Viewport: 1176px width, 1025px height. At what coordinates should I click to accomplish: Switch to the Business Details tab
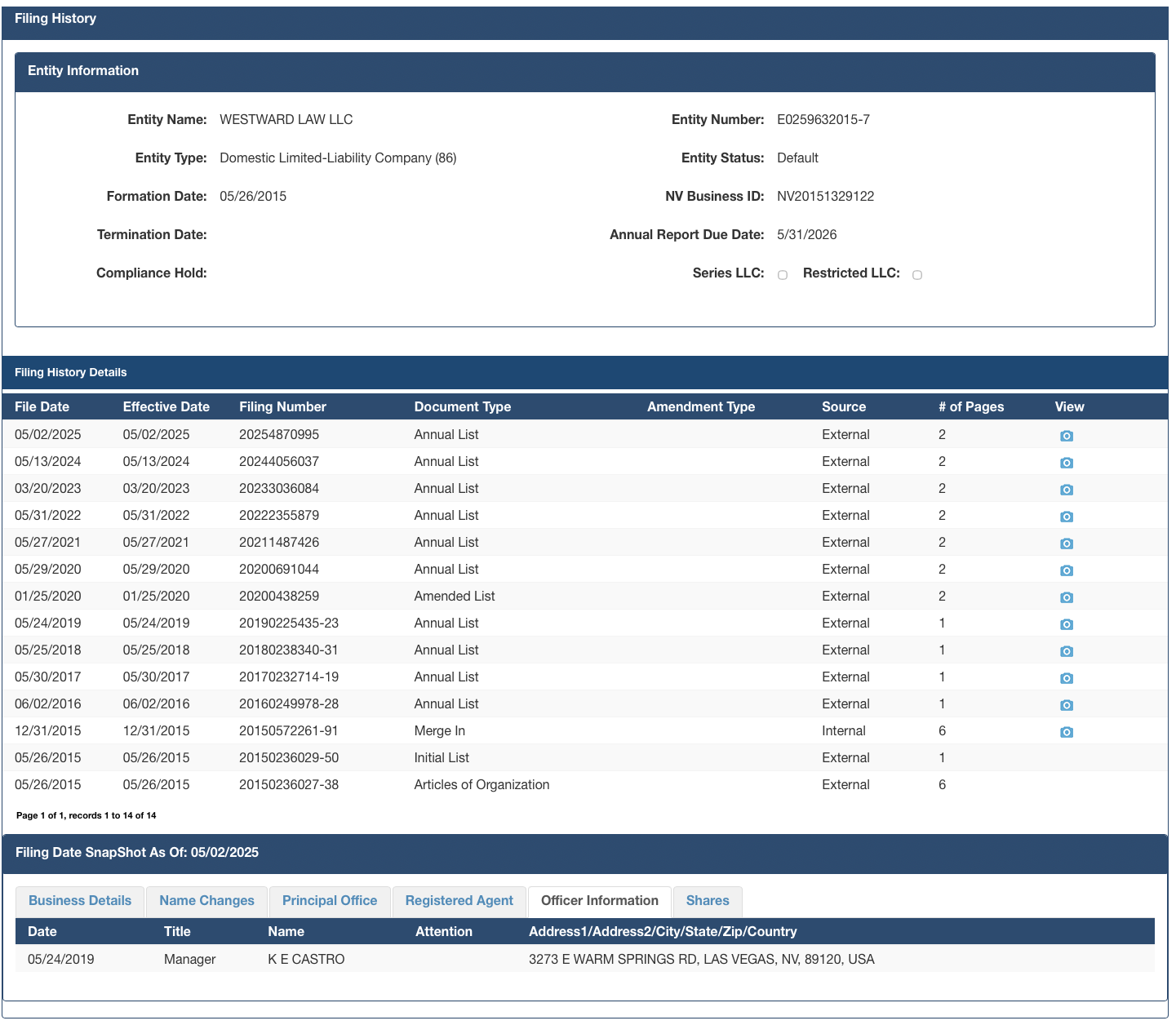click(80, 901)
